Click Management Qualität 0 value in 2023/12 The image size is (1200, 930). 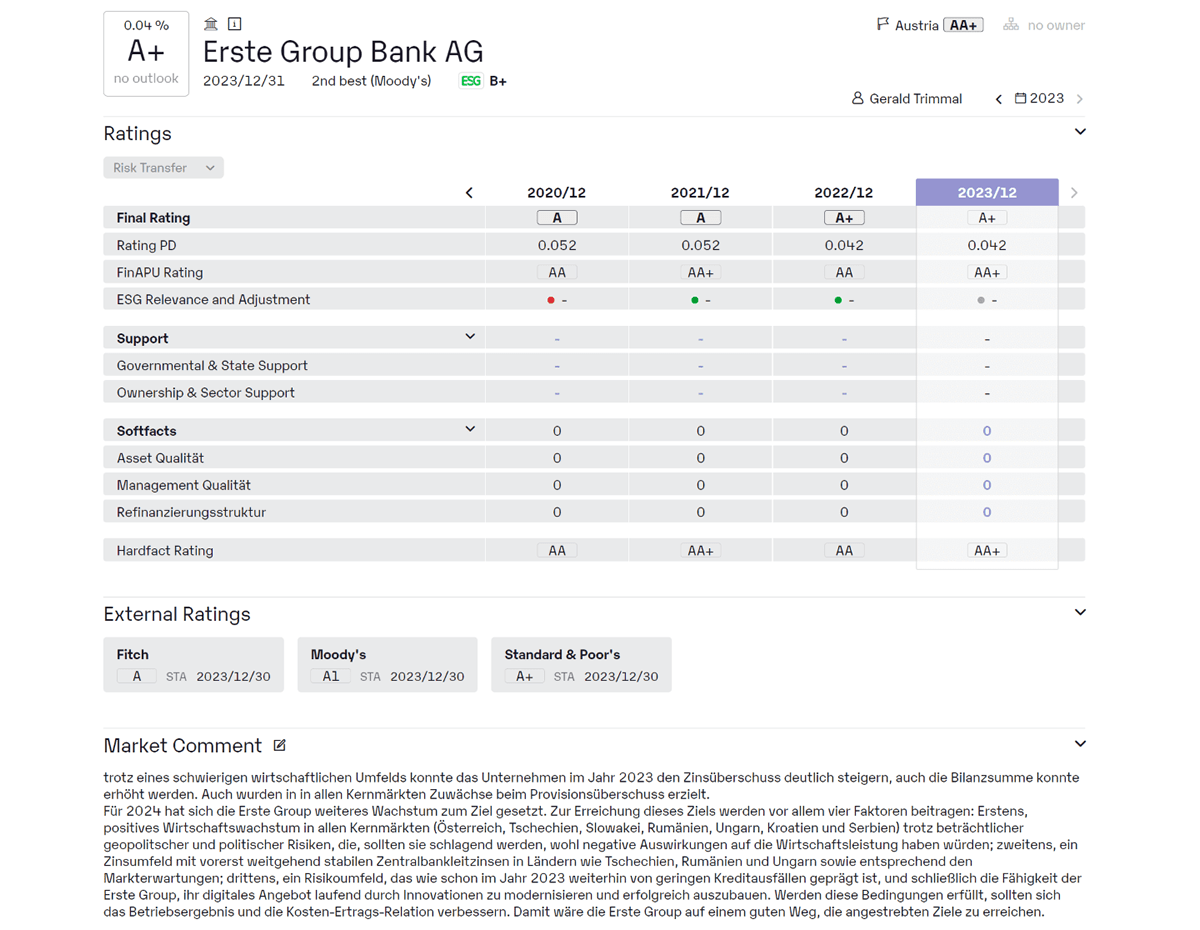pos(987,485)
